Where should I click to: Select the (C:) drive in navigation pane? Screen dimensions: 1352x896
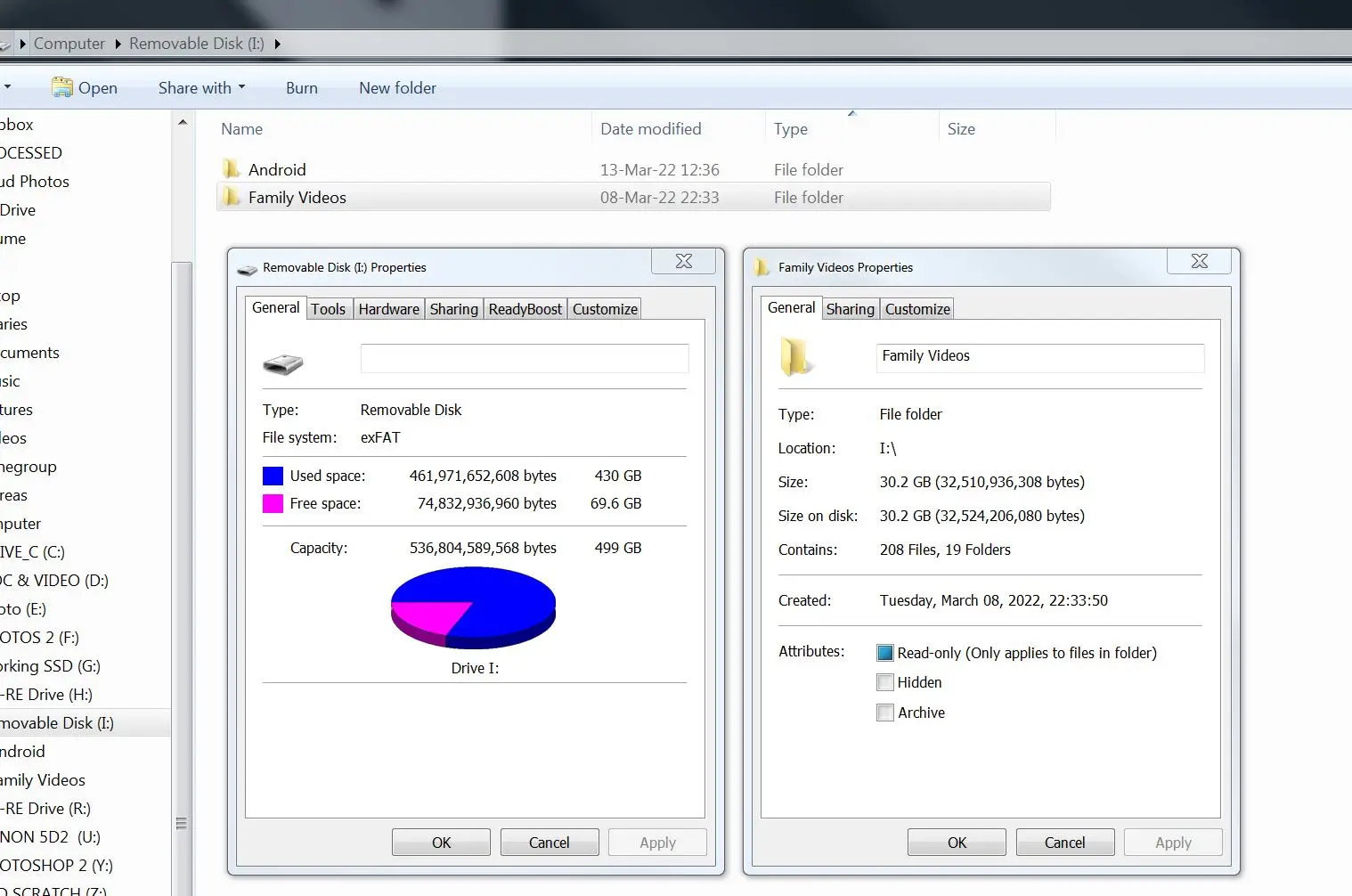point(32,551)
